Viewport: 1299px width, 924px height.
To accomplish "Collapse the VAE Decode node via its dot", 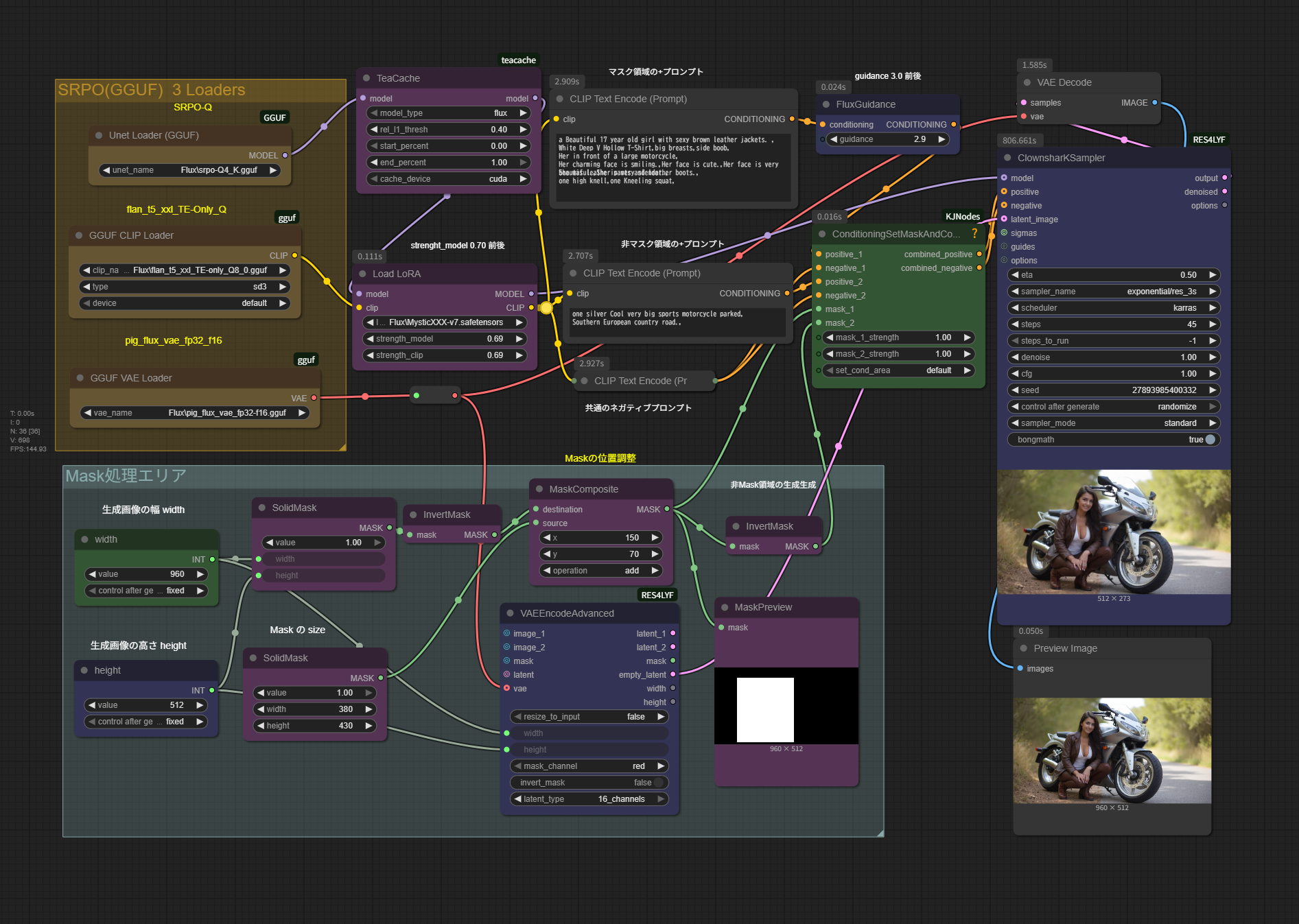I will pyautogui.click(x=1027, y=82).
